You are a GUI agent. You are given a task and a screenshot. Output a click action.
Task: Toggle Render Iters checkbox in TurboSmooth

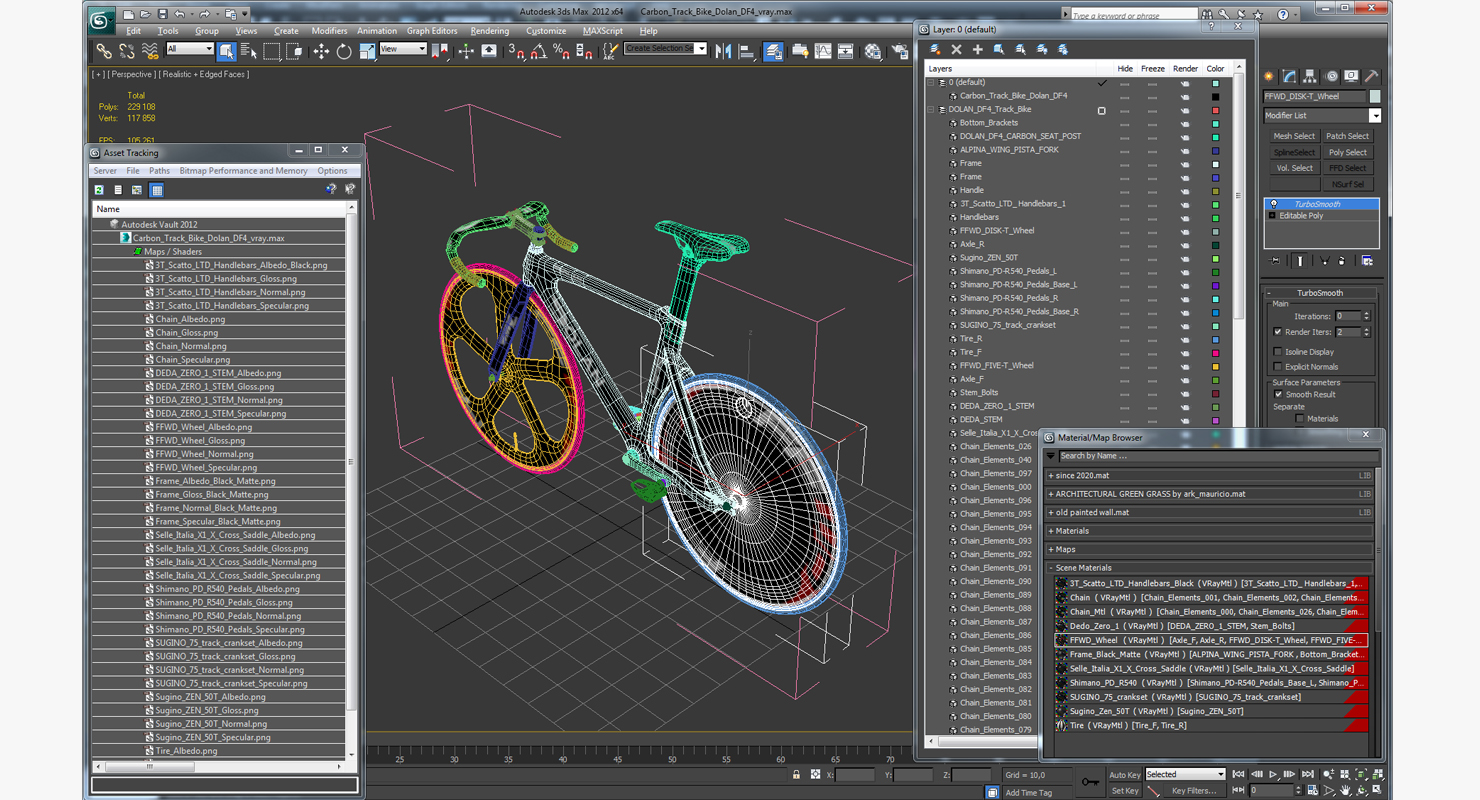pos(1278,332)
